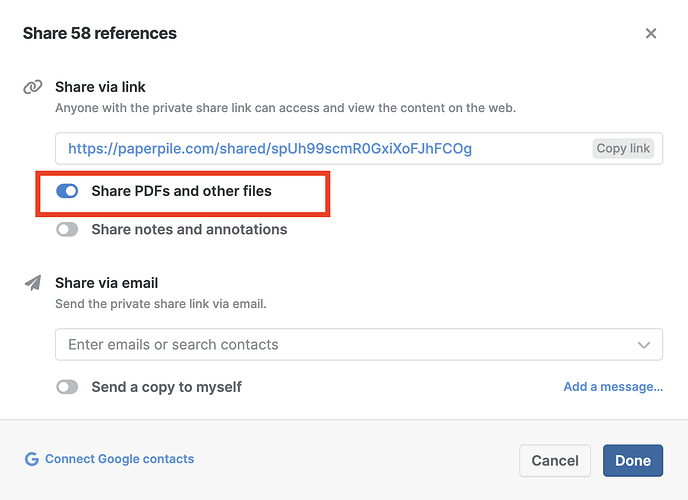
Task: Click the Add a message... link
Action: click(x=613, y=387)
